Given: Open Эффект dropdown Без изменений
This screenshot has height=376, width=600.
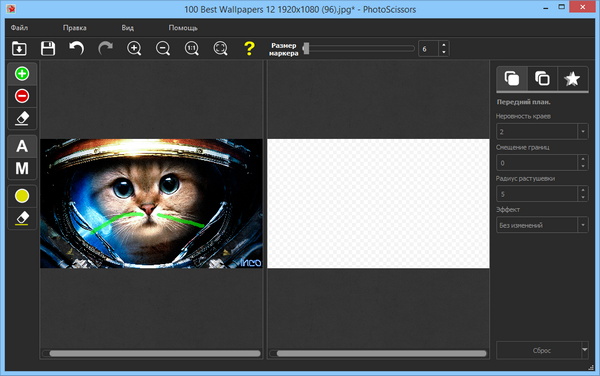Looking at the screenshot, I should click(542, 225).
